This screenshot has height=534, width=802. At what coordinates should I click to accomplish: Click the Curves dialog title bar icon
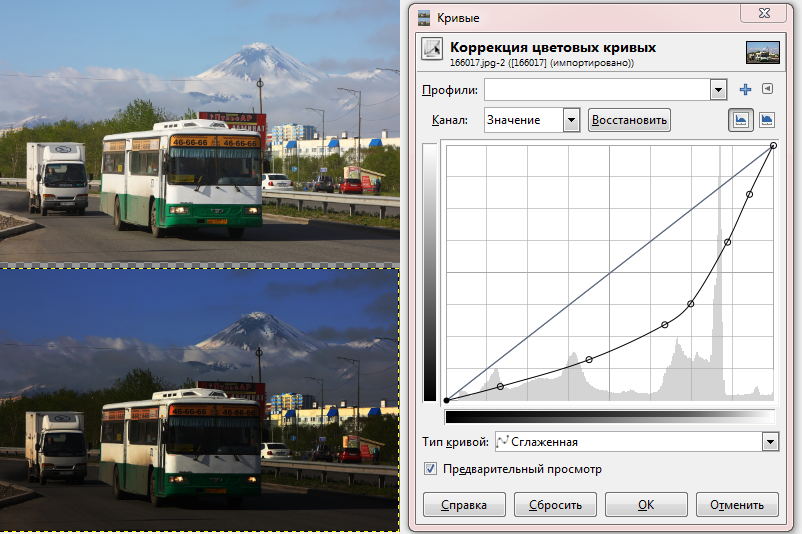point(424,18)
